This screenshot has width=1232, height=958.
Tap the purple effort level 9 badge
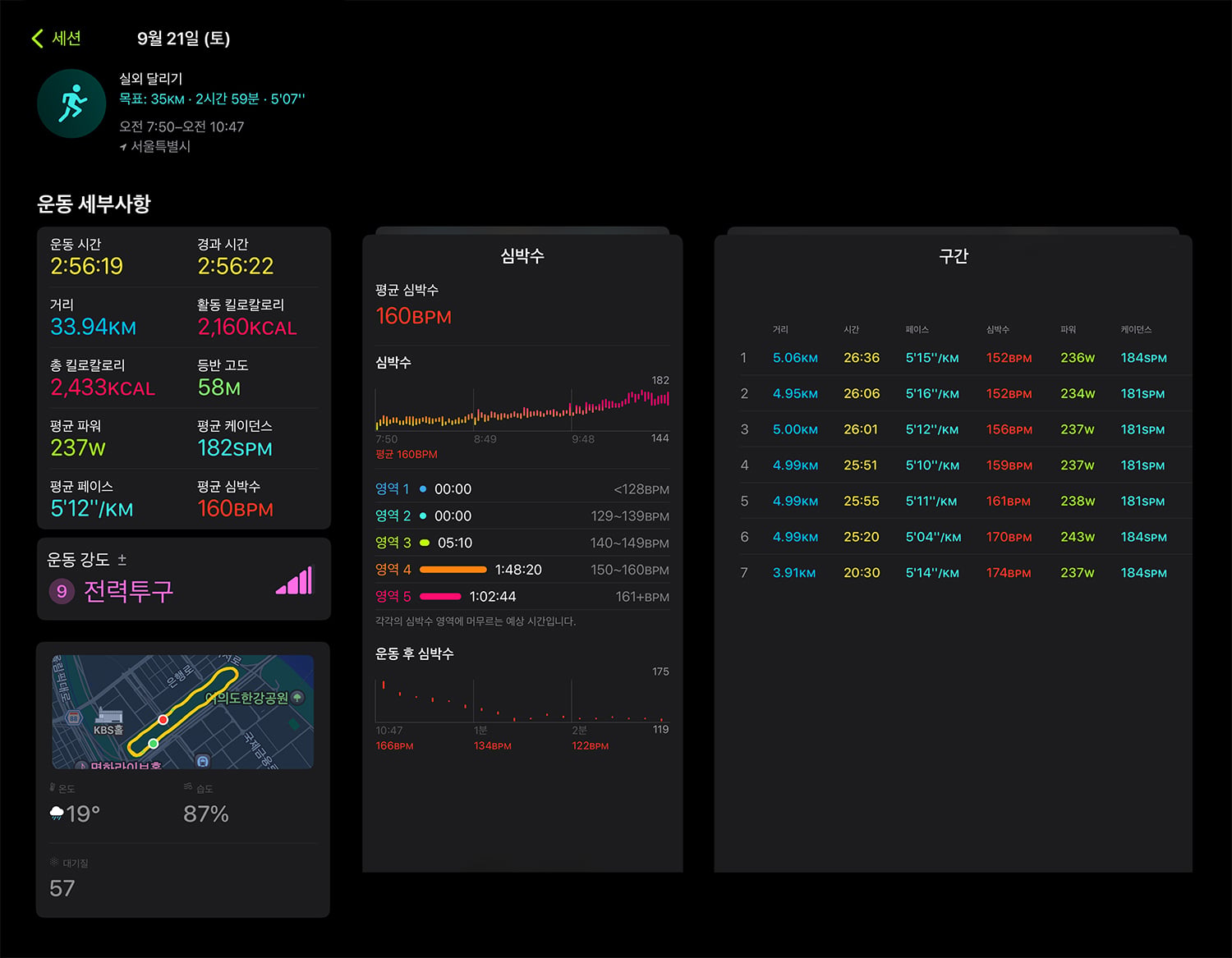point(62,591)
